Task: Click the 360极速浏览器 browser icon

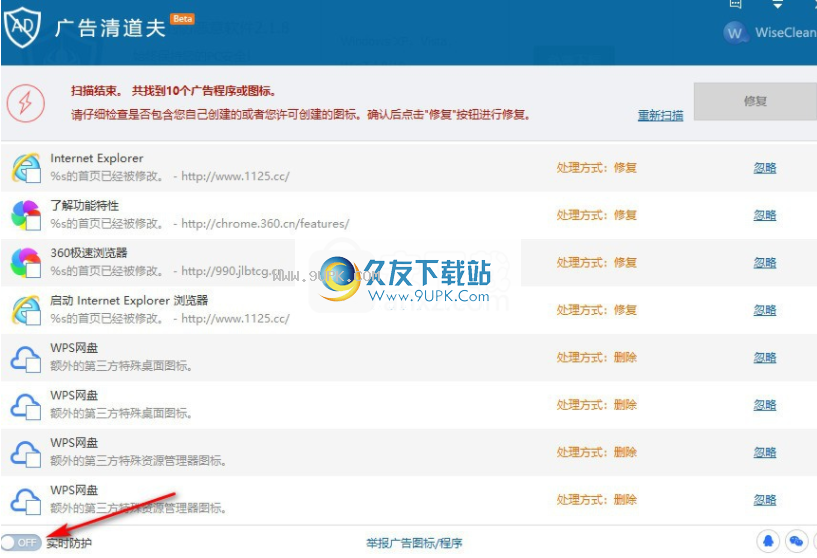Action: [x=26, y=263]
